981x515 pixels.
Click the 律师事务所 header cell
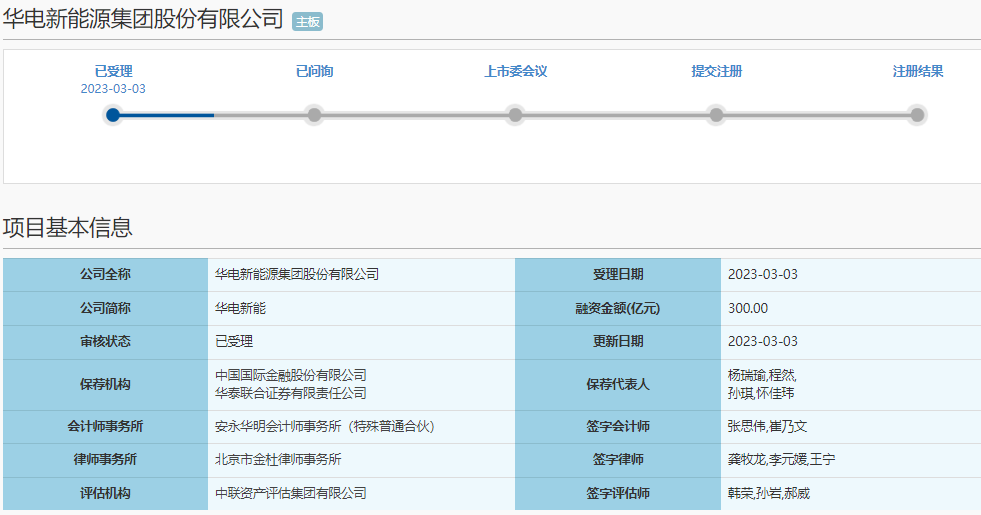[105, 460]
